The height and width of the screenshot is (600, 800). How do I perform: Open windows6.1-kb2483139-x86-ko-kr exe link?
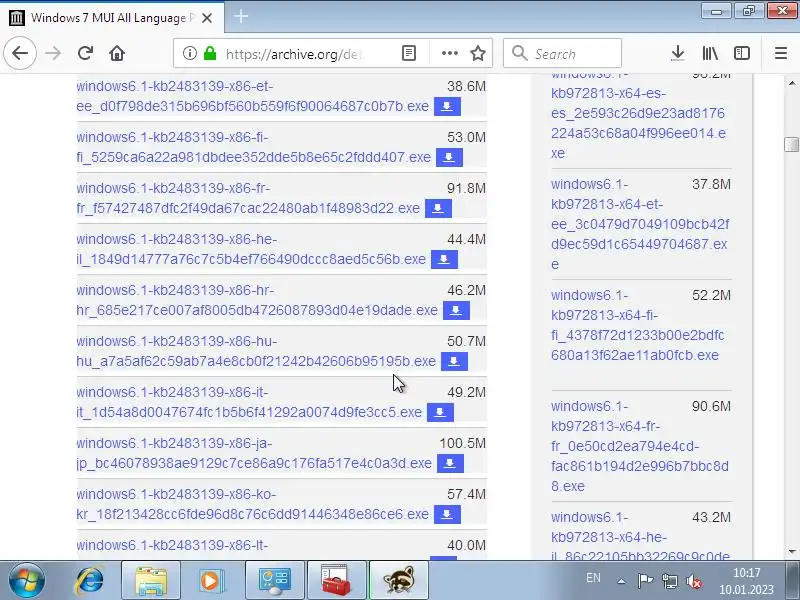253,504
